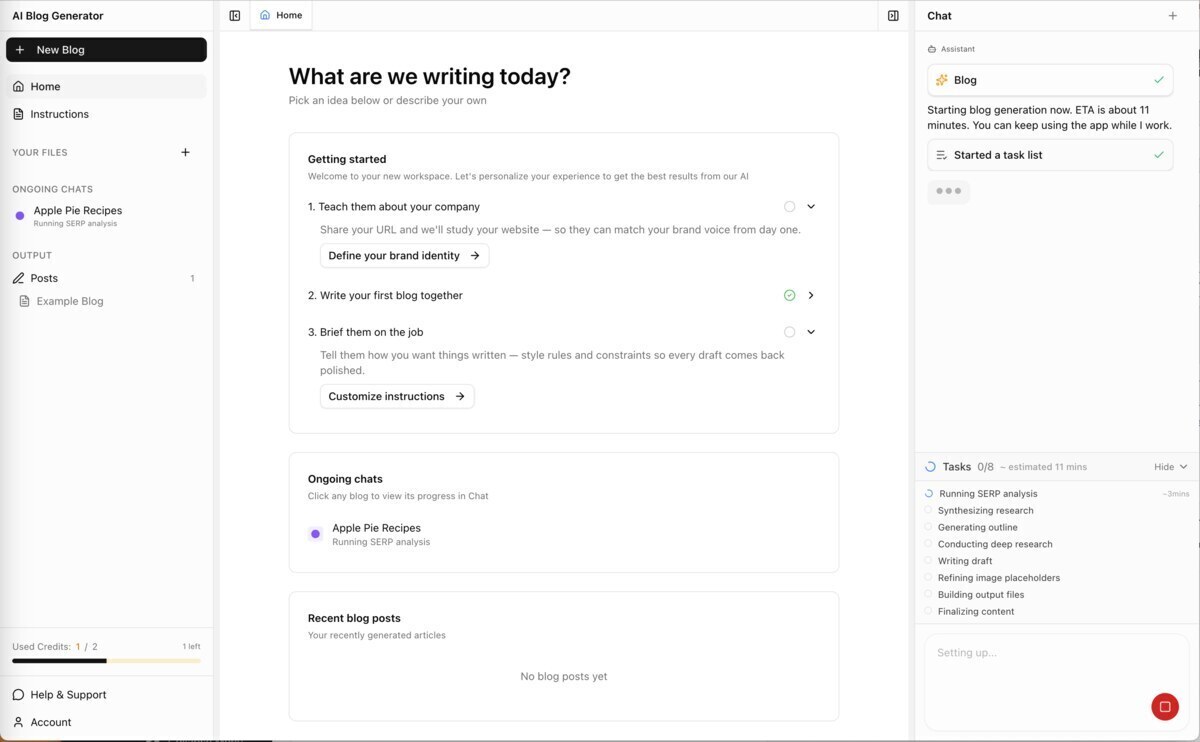This screenshot has height=742, width=1200.
Task: Open the Apple Pie Recipes ongoing chat
Action: pos(78,215)
